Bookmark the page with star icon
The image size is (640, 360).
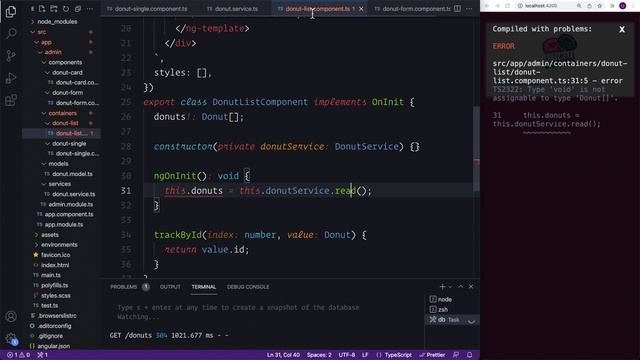[600, 6]
